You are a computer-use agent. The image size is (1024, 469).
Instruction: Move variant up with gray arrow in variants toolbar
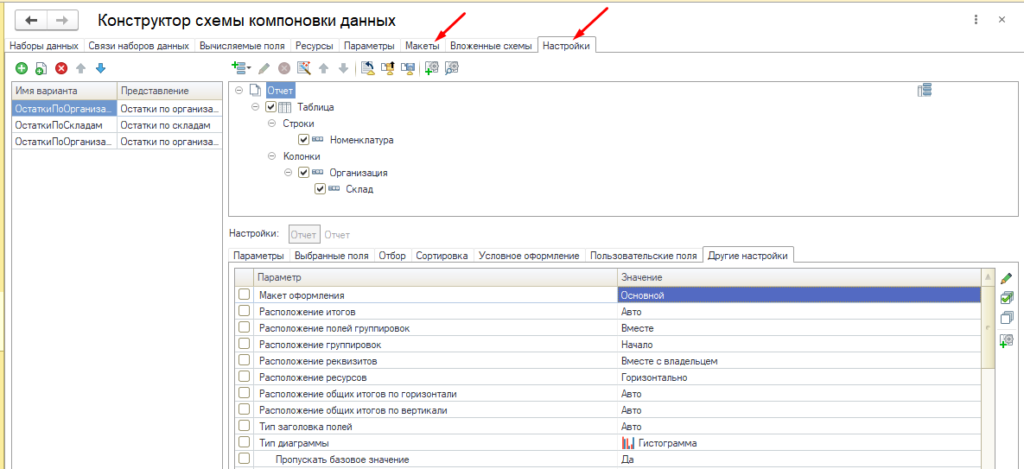point(81,68)
